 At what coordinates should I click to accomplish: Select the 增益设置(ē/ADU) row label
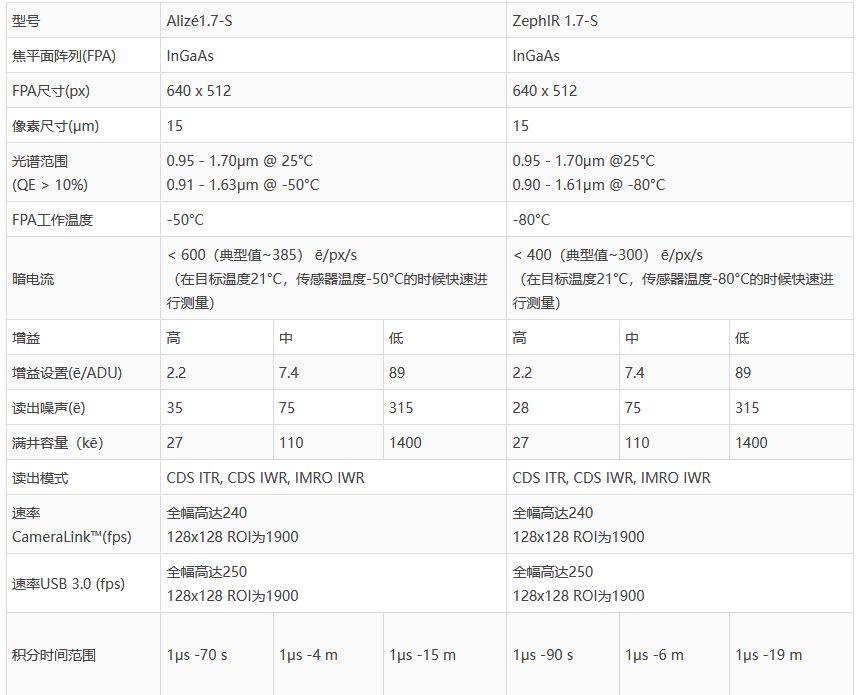click(66, 373)
